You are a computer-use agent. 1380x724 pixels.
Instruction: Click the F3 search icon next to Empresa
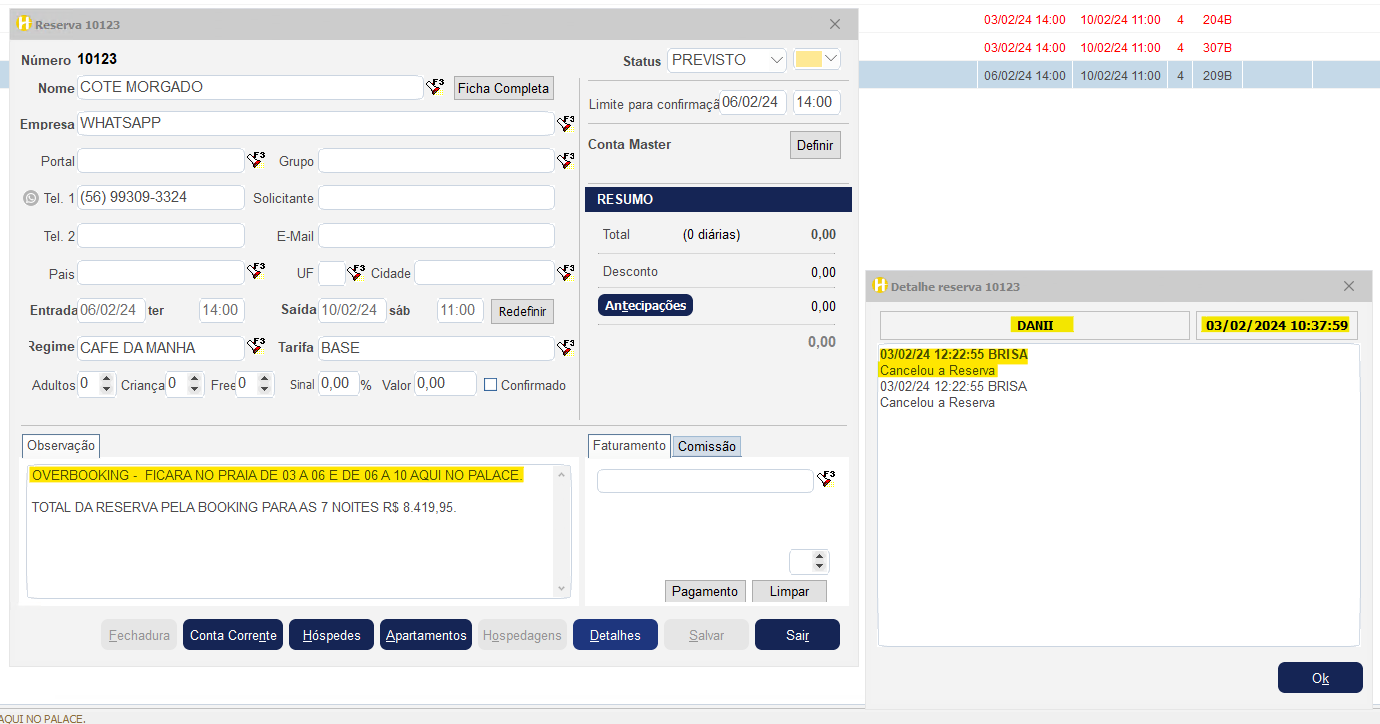coord(565,124)
